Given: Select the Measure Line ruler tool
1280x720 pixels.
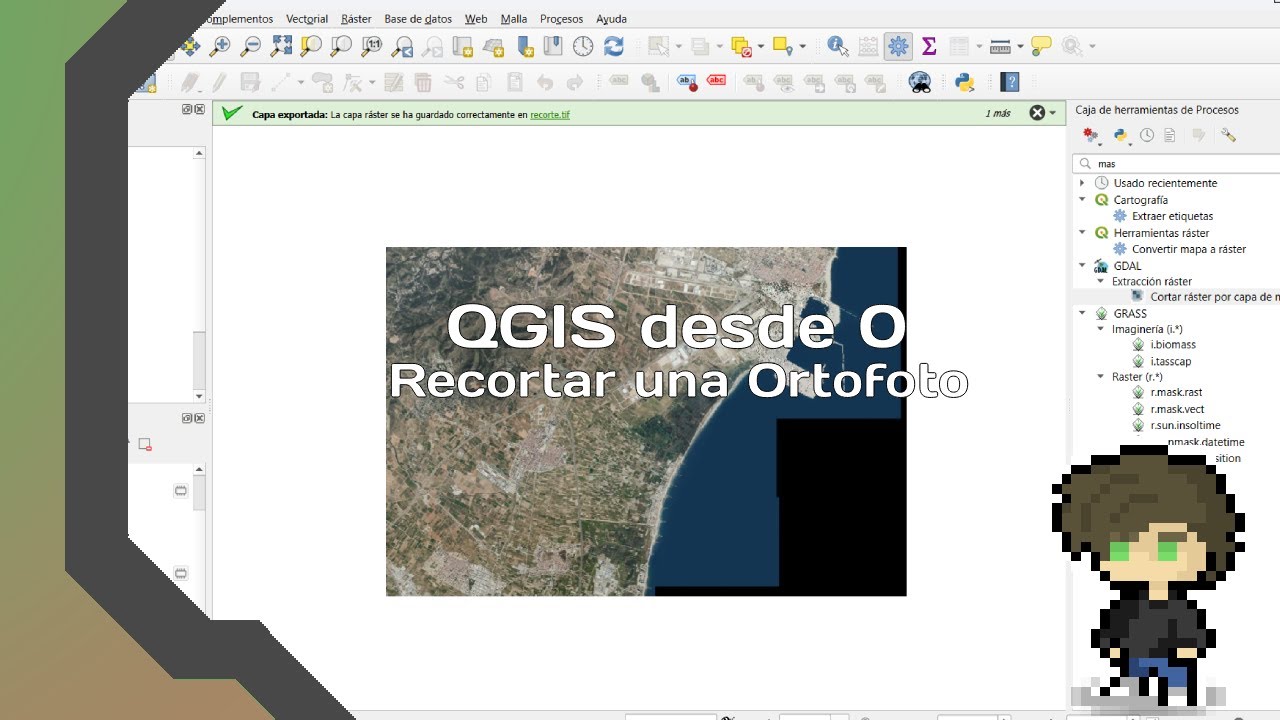Looking at the screenshot, I should click(x=999, y=46).
